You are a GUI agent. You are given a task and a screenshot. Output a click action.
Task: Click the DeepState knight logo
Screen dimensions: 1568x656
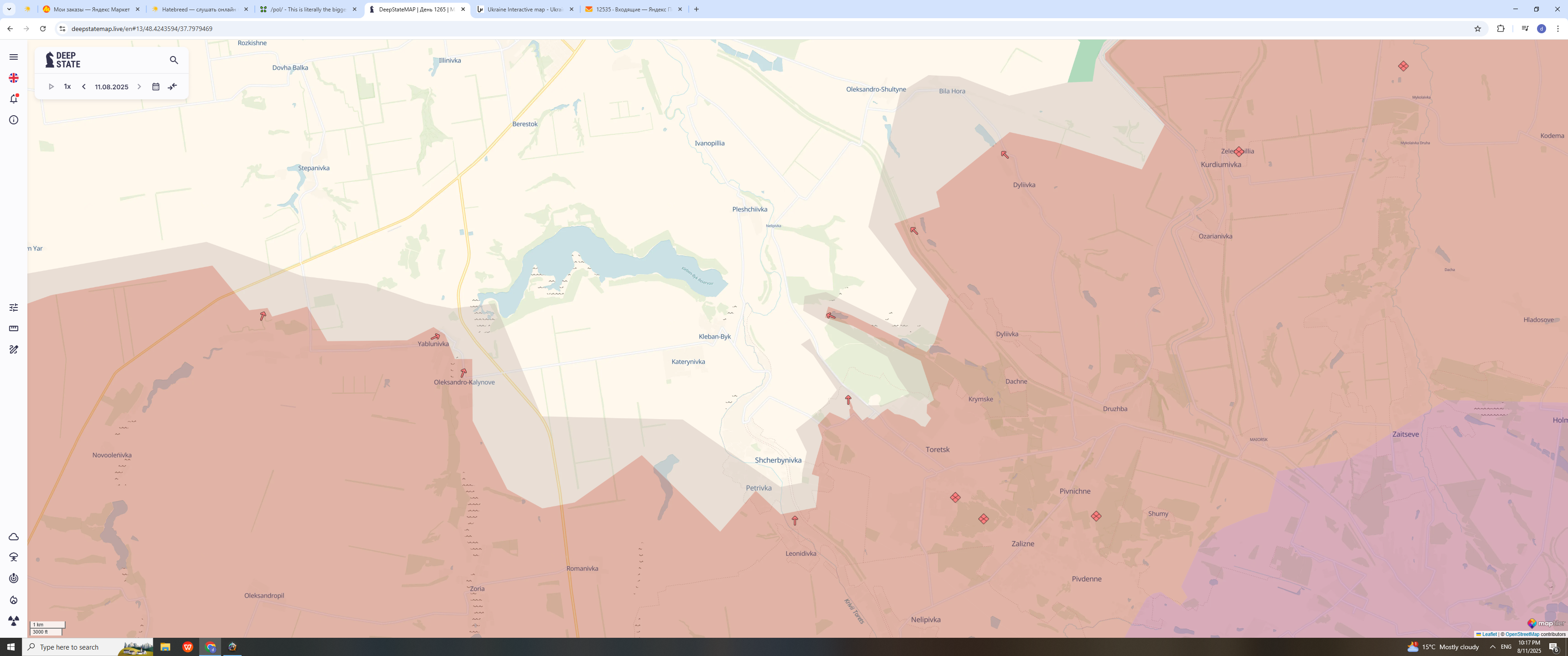pos(63,60)
